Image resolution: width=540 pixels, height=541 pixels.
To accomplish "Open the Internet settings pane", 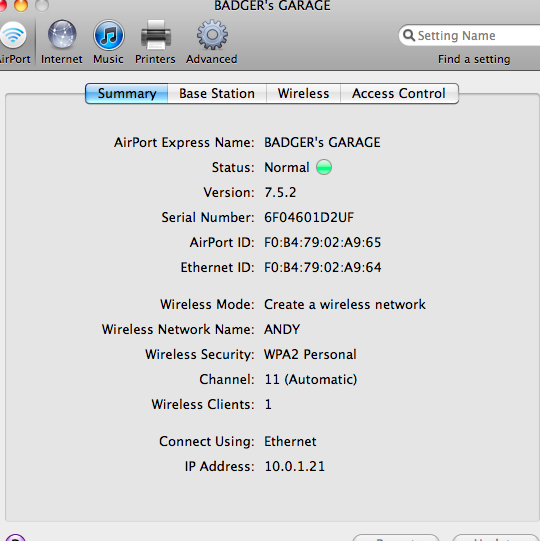I will coord(62,42).
